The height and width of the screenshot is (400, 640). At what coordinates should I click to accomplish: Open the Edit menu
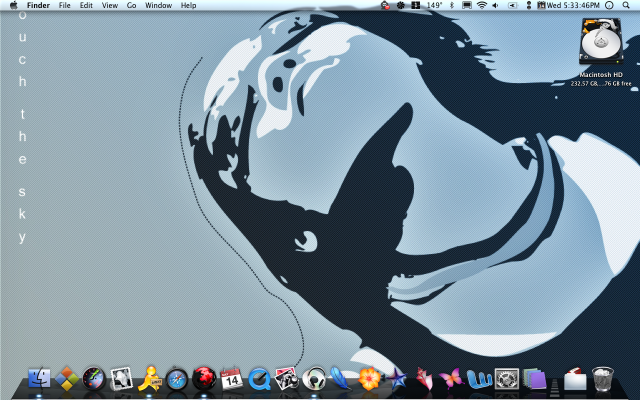(x=86, y=5)
